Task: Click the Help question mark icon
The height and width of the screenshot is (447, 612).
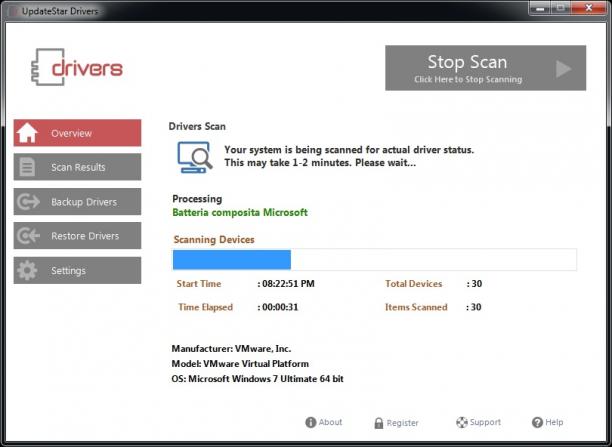Action: coord(537,422)
